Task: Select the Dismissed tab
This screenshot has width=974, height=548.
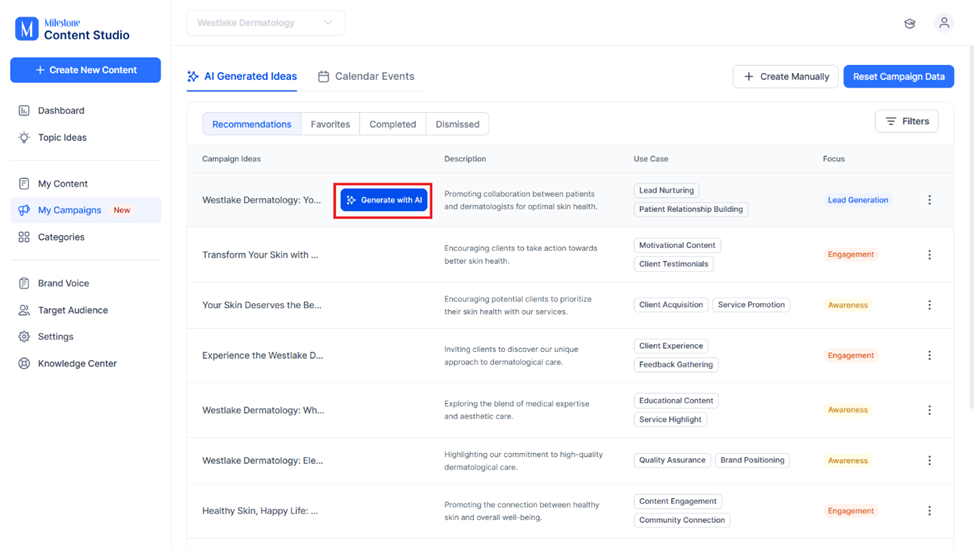Action: click(x=457, y=124)
